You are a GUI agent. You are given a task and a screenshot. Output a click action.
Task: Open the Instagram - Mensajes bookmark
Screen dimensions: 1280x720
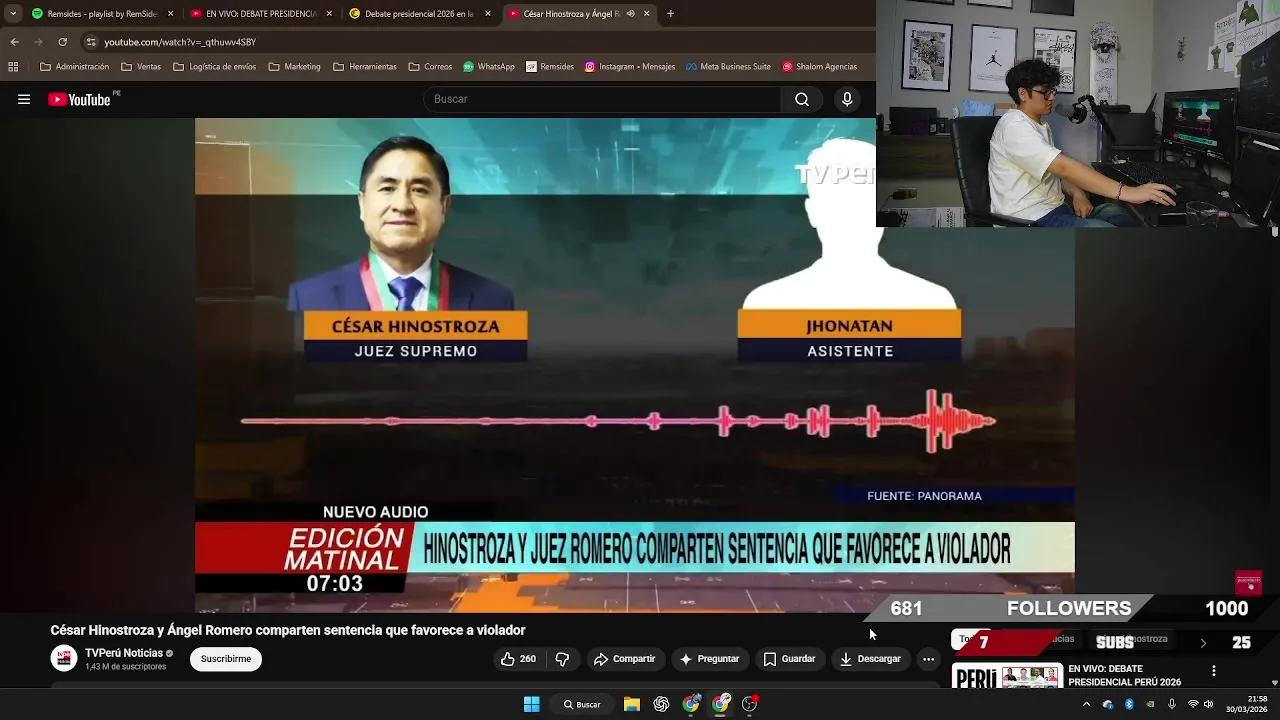pos(630,67)
